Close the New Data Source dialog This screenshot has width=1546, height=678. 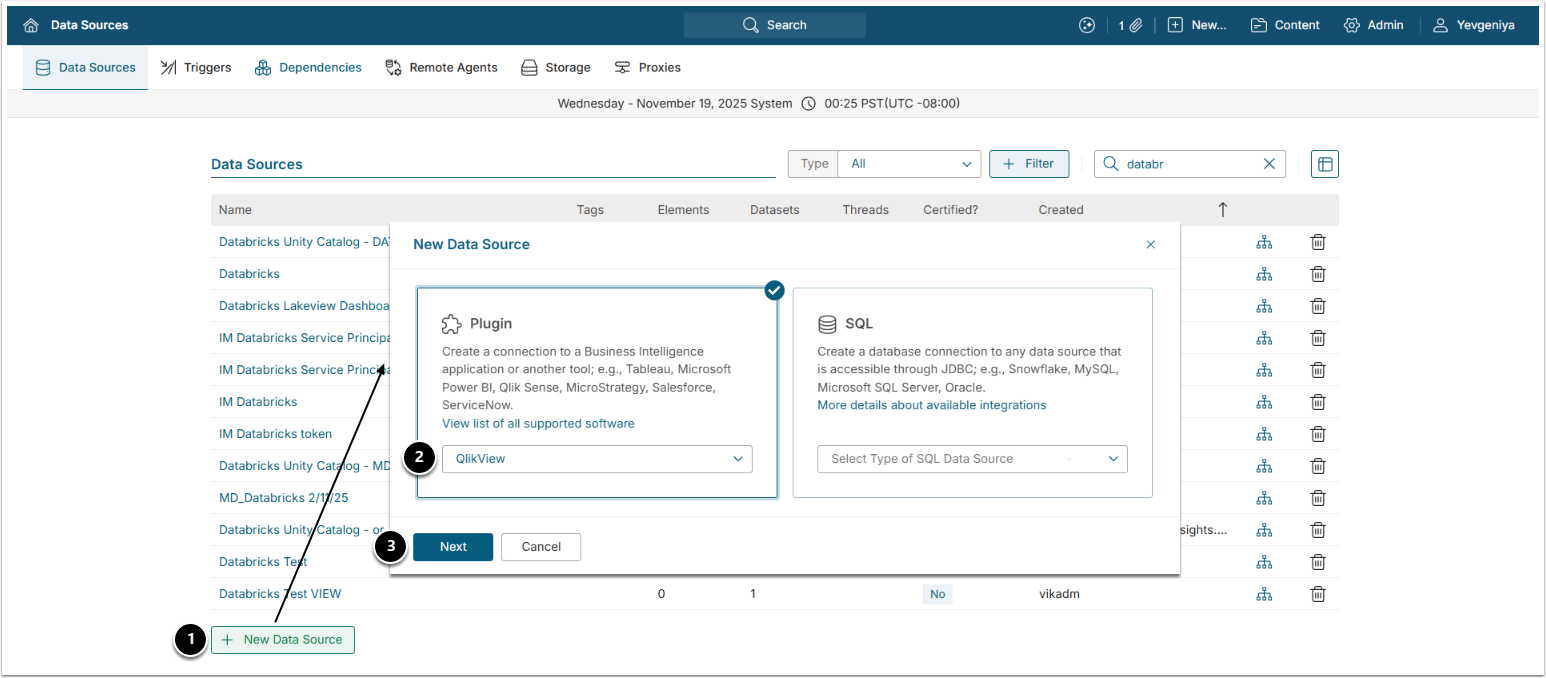click(1150, 244)
